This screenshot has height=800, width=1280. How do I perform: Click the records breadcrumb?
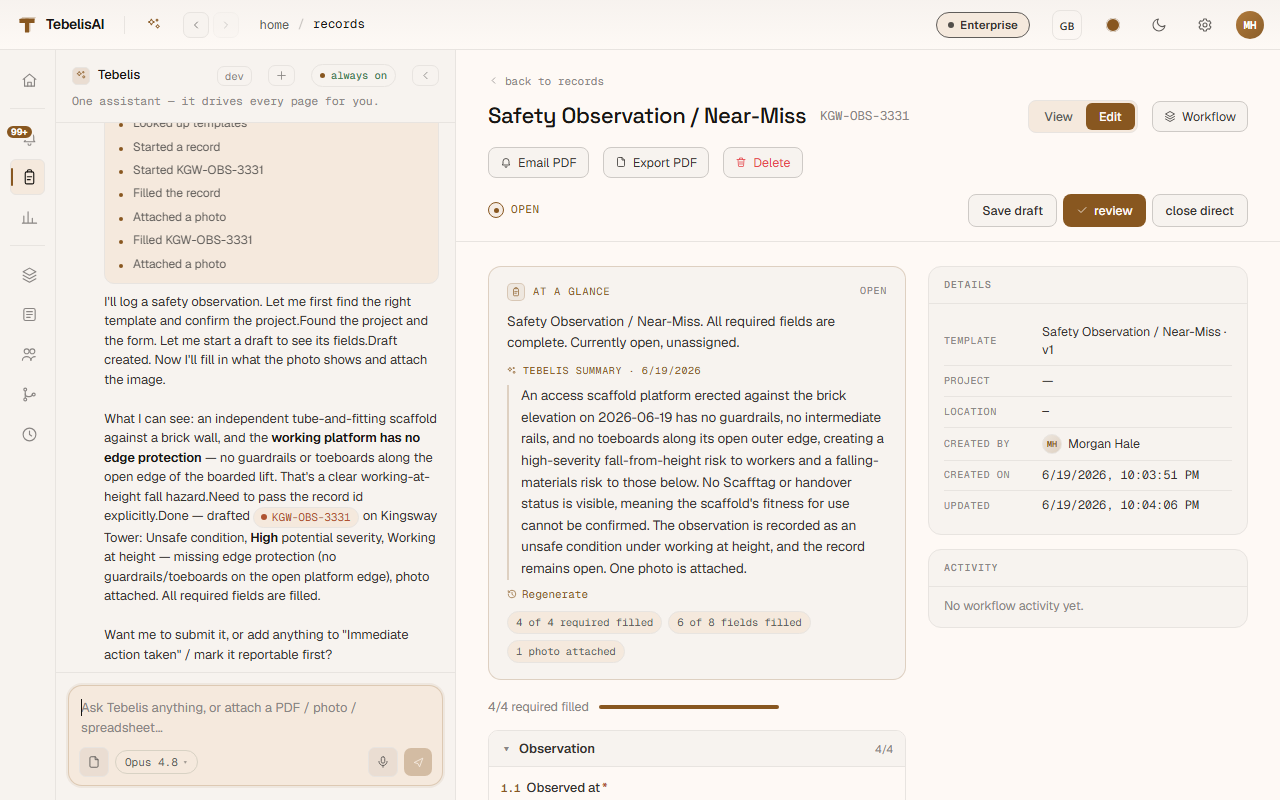(x=339, y=25)
